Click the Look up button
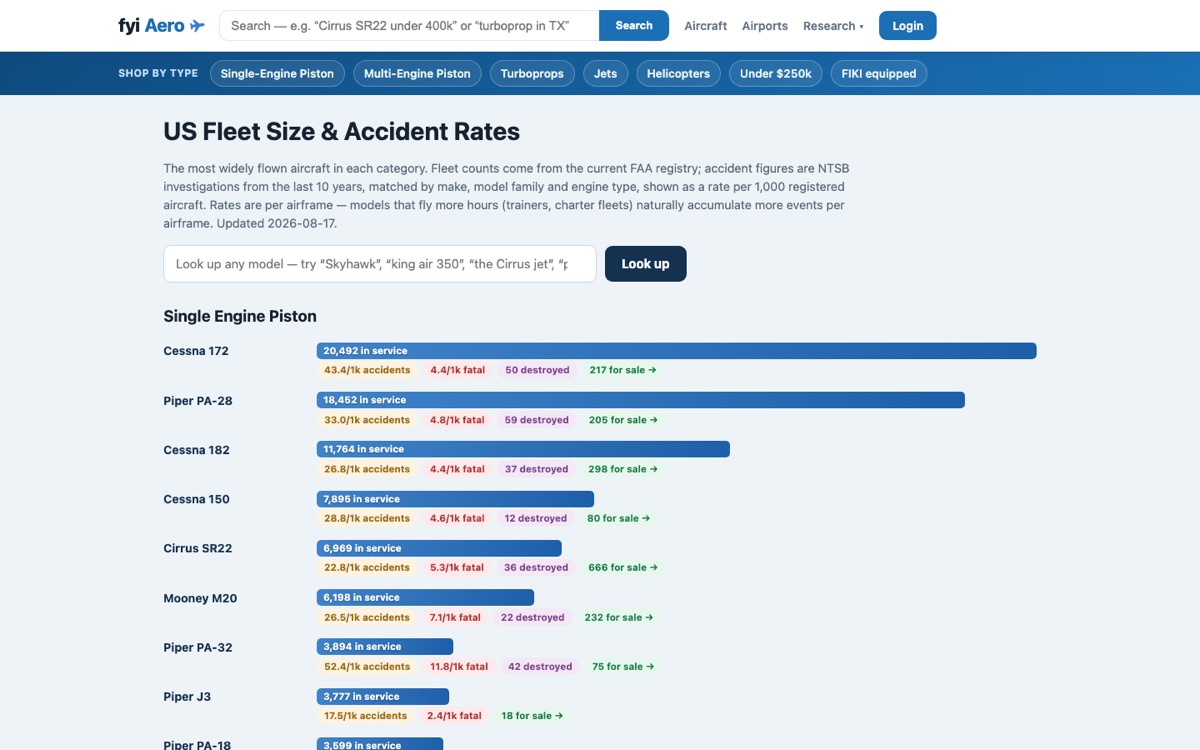This screenshot has height=750, width=1200. point(646,264)
